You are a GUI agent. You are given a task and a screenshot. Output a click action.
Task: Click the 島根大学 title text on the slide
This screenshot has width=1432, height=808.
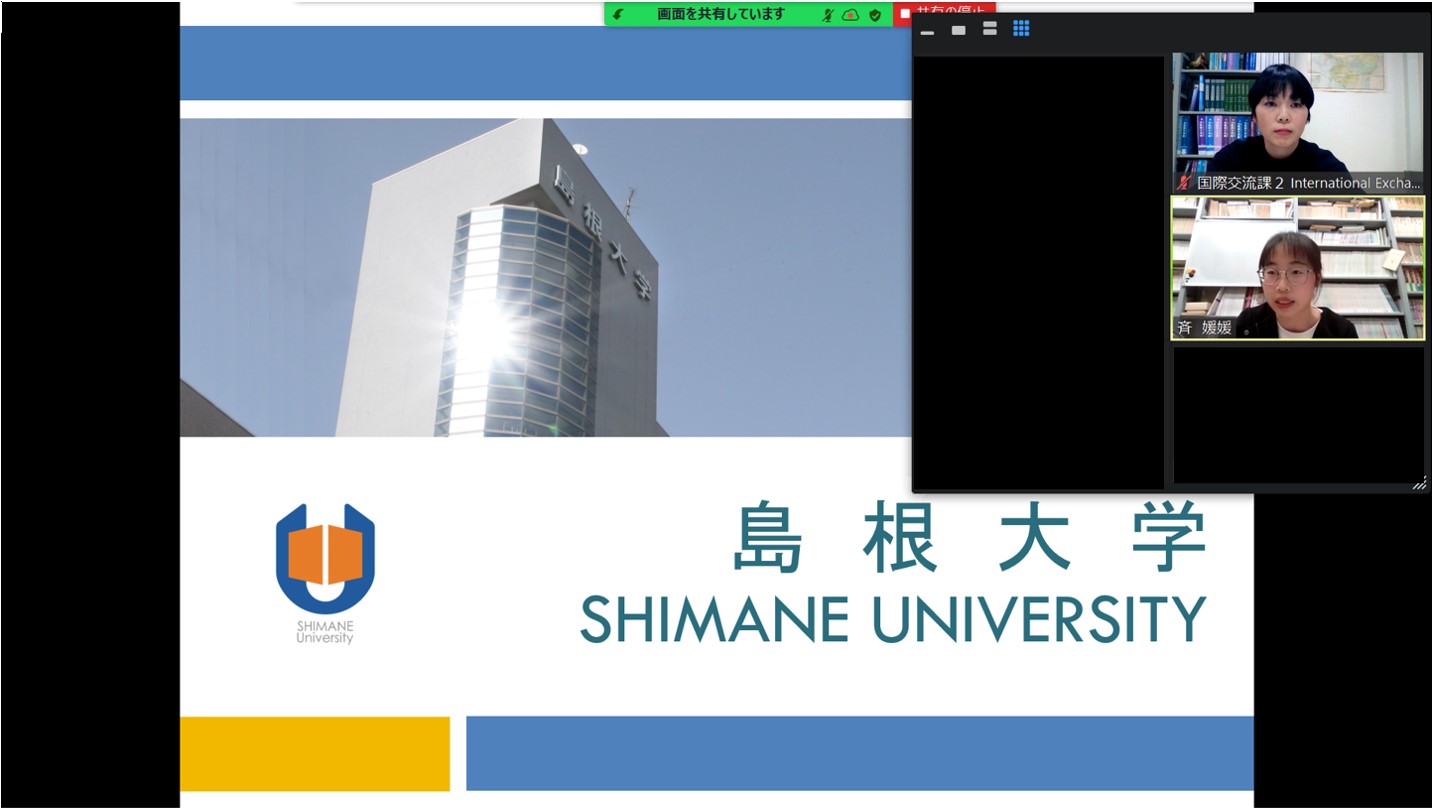(969, 537)
